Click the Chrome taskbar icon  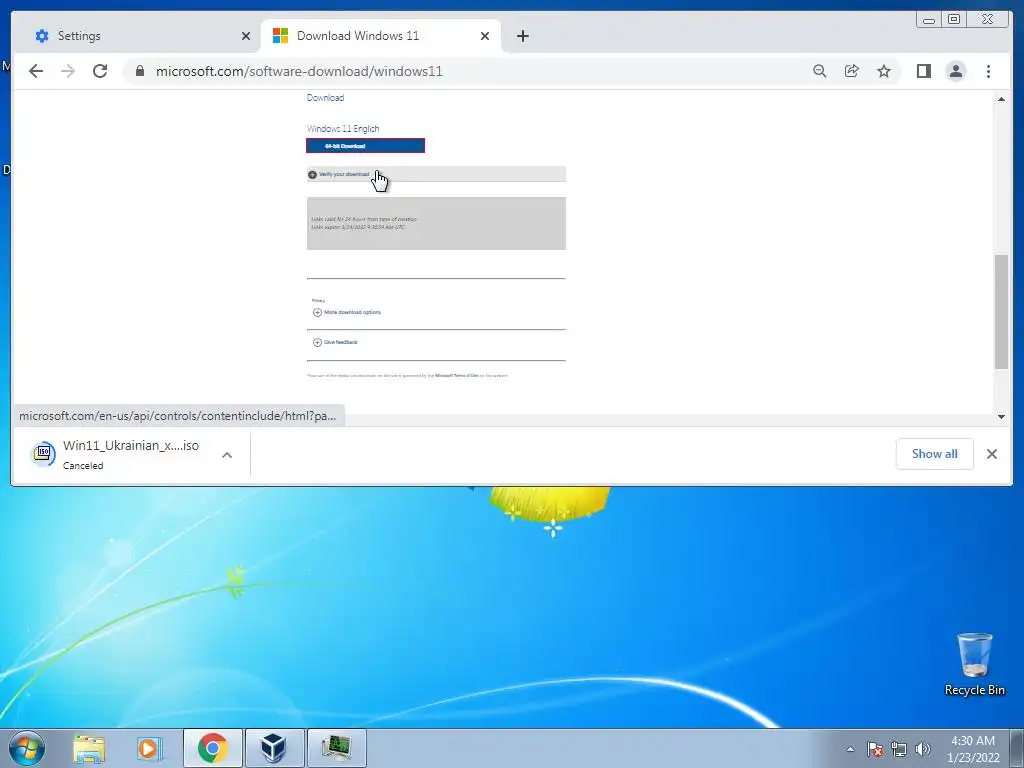212,748
